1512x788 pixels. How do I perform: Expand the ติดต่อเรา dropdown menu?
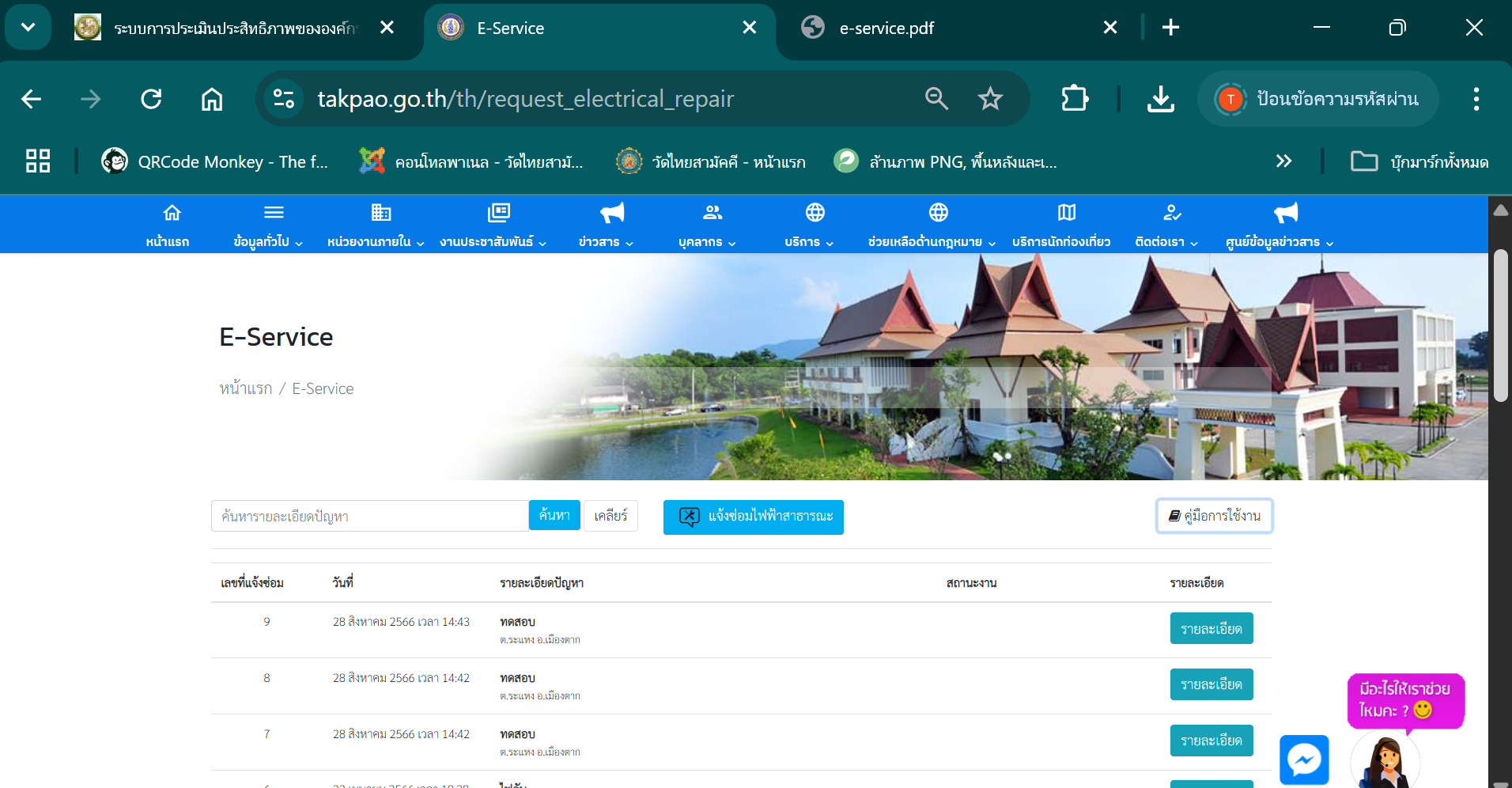point(1166,225)
